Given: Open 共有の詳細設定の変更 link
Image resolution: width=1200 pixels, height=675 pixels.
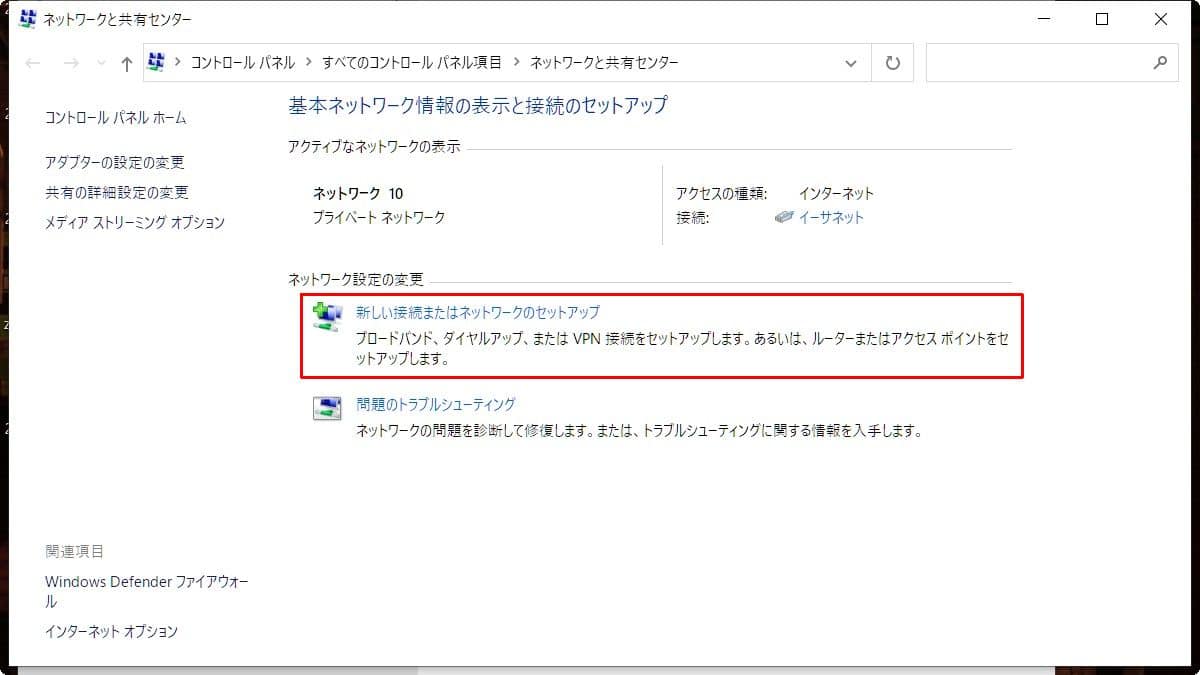Looking at the screenshot, I should (117, 192).
